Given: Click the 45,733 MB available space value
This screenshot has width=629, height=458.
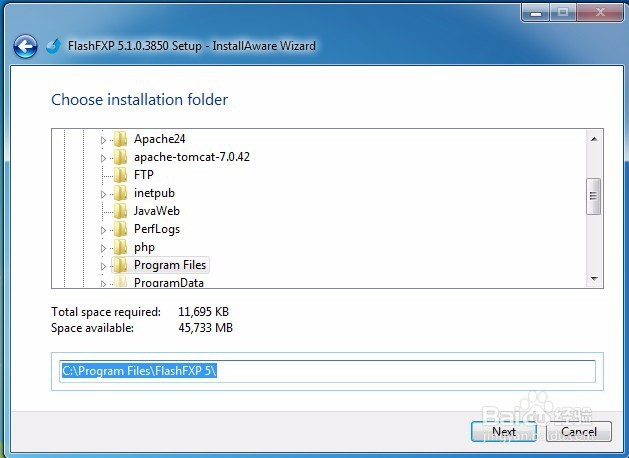Looking at the screenshot, I should 205,328.
